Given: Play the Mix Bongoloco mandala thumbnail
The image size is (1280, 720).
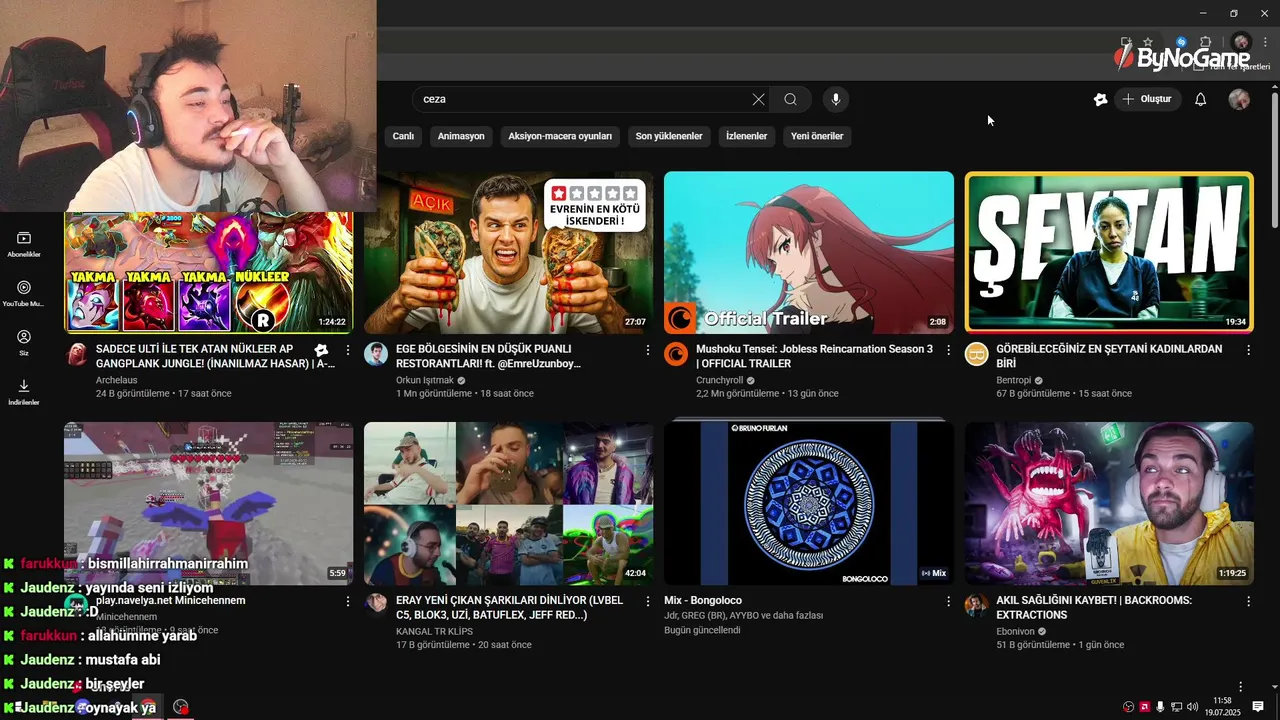Looking at the screenshot, I should click(809, 503).
